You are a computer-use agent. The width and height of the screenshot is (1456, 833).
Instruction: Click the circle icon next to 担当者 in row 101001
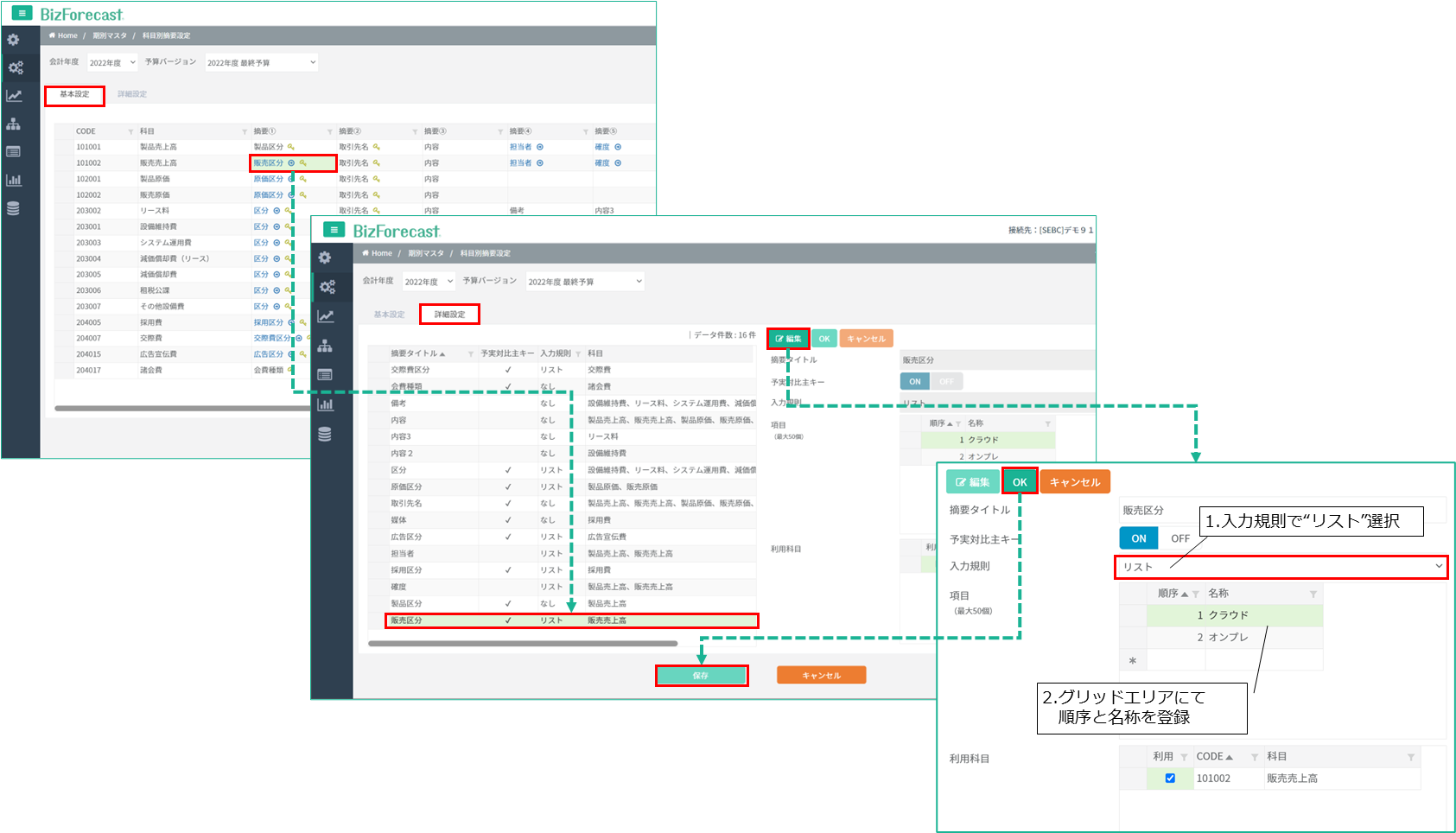point(540,147)
